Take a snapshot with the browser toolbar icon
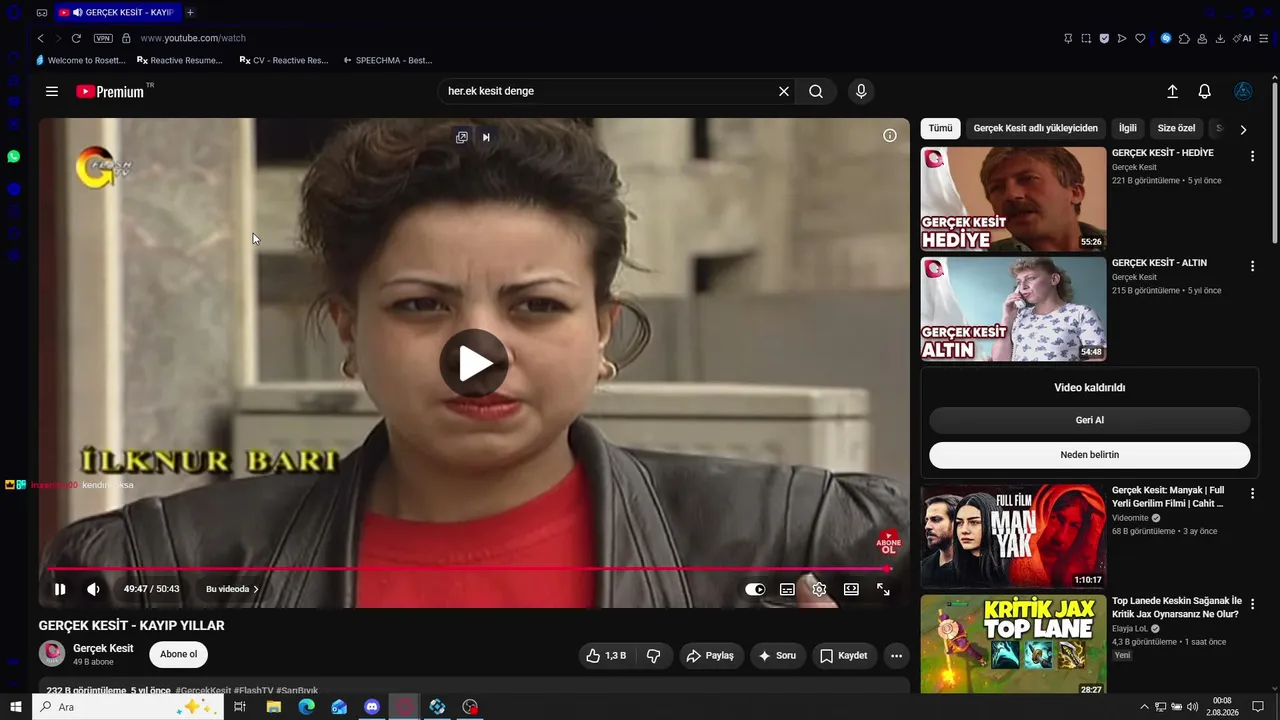The width and height of the screenshot is (1280, 720). pos(1086,38)
